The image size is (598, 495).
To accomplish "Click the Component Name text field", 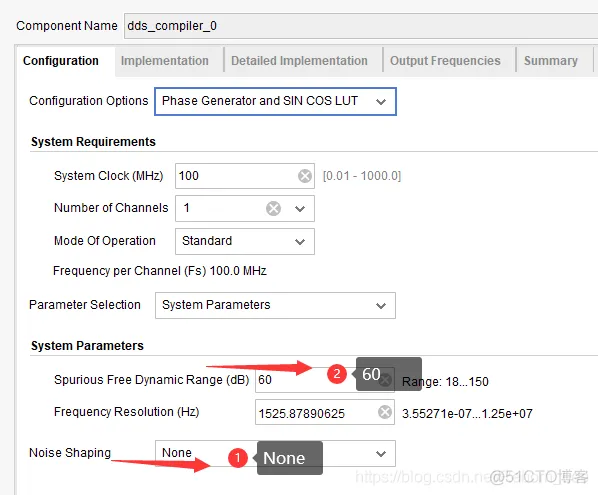I will [x=361, y=26].
